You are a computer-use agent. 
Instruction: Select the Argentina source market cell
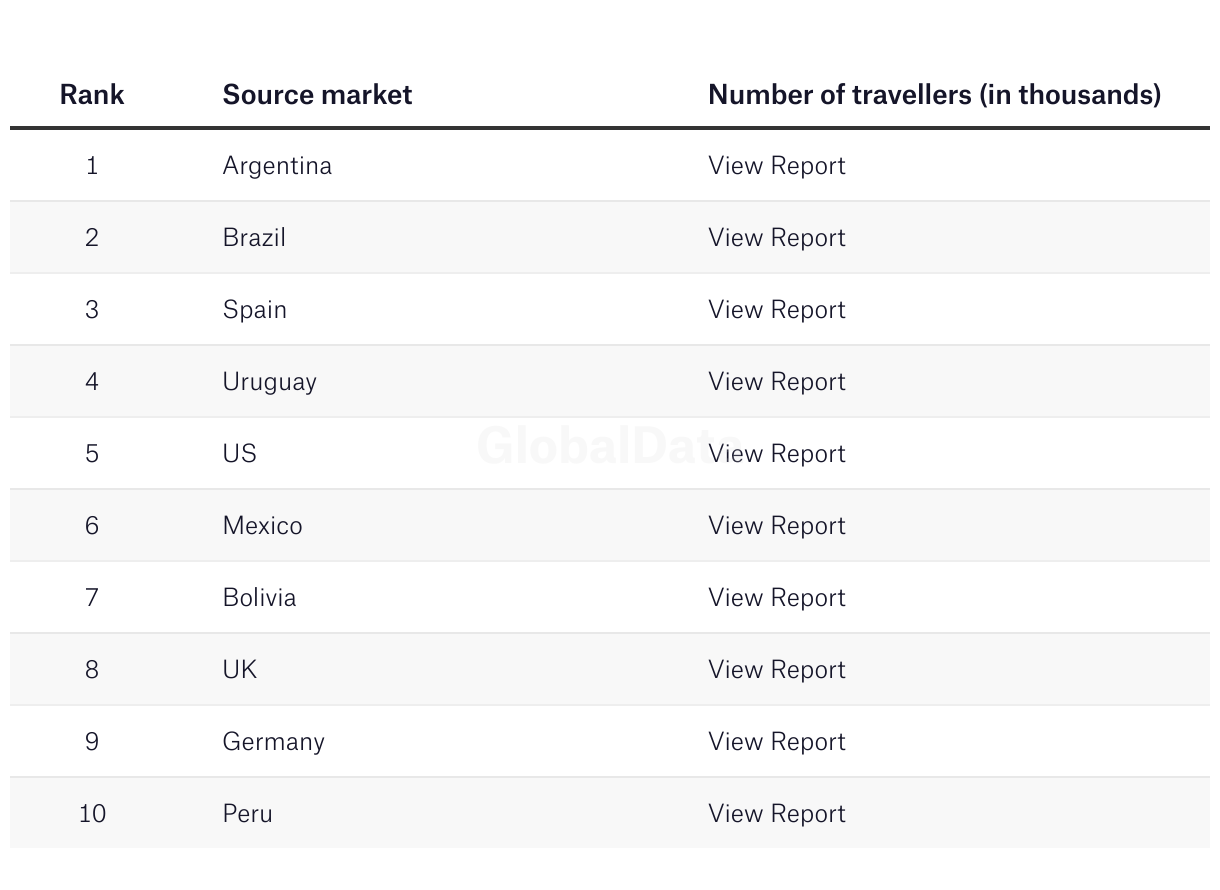coord(277,165)
